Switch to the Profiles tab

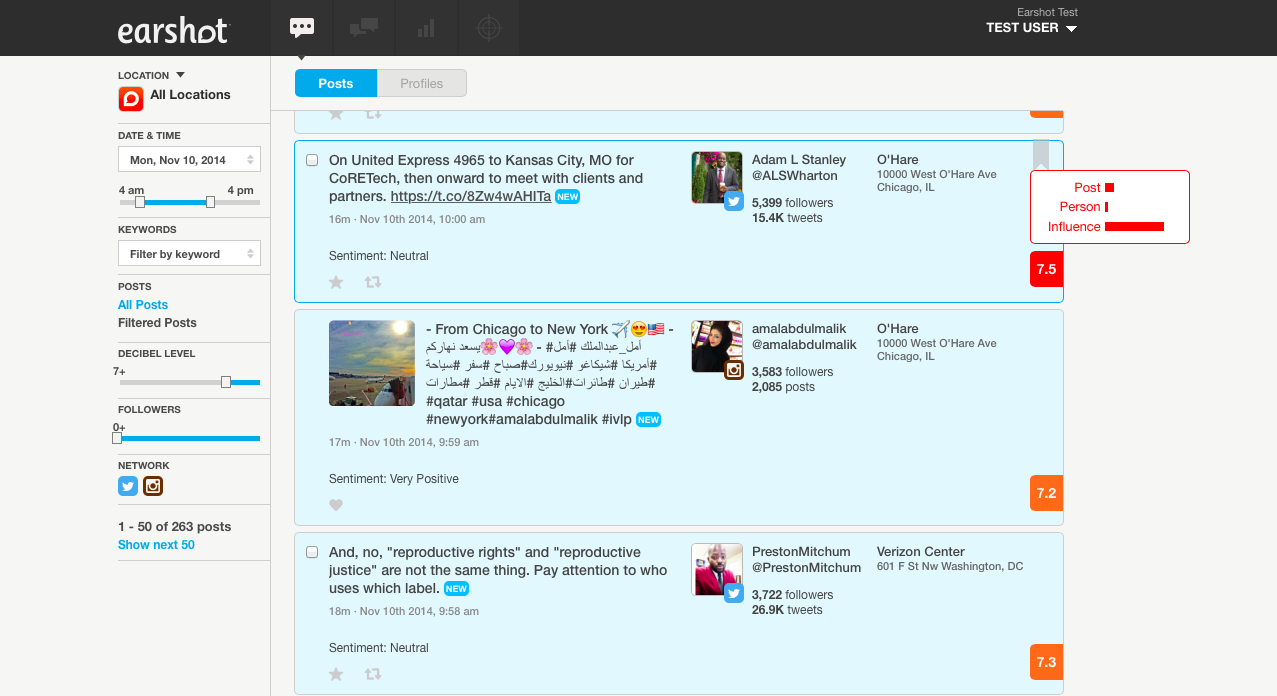421,84
